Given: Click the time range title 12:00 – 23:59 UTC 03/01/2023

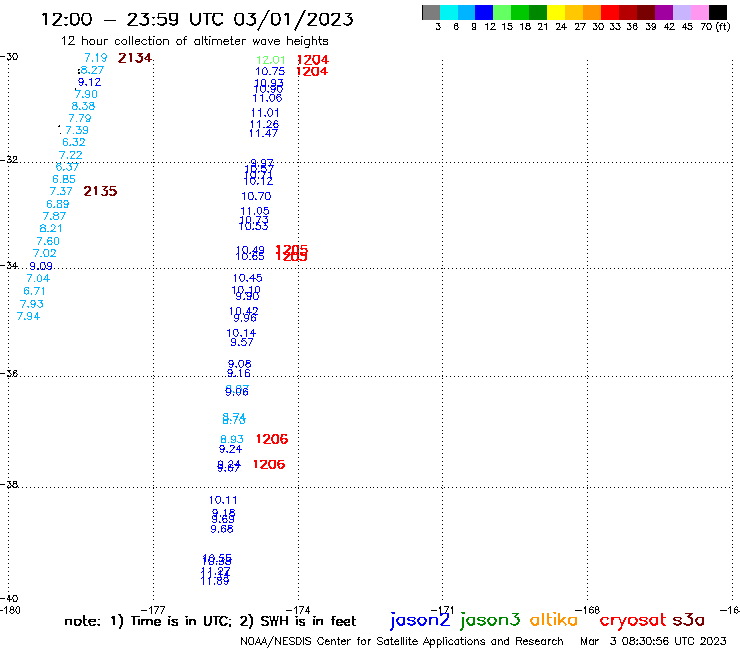Looking at the screenshot, I should pyautogui.click(x=197, y=19).
